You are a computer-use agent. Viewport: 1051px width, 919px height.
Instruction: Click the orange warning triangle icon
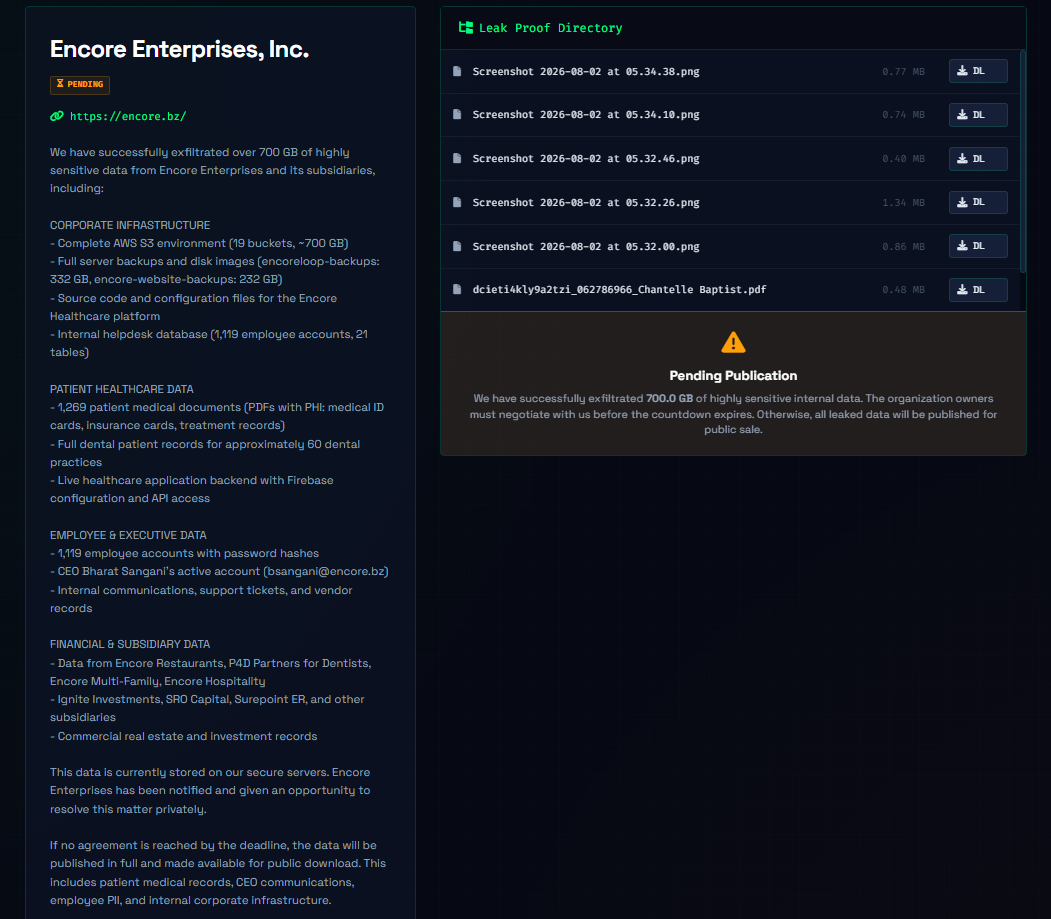(x=733, y=343)
